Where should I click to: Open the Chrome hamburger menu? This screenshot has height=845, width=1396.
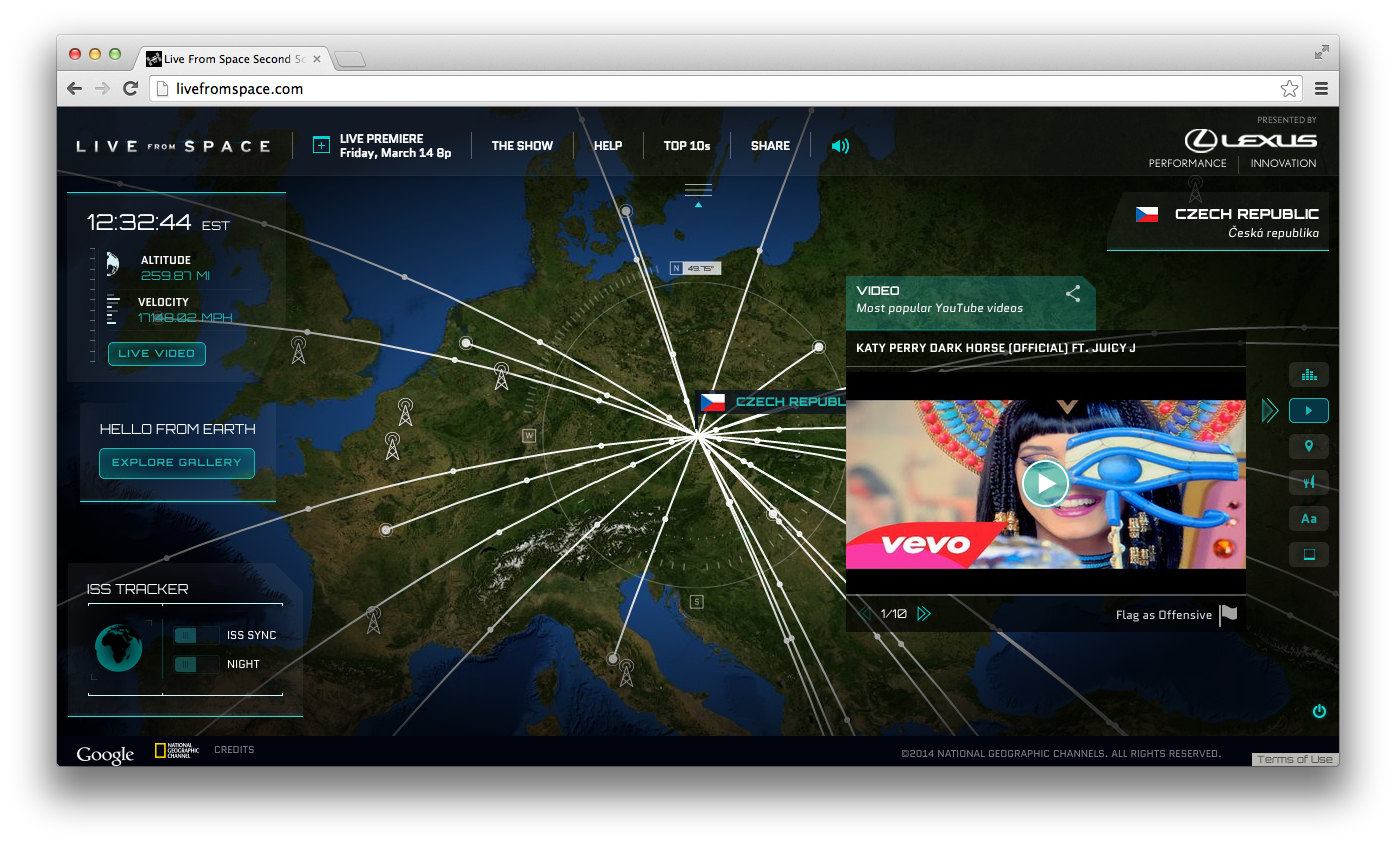pyautogui.click(x=1321, y=89)
